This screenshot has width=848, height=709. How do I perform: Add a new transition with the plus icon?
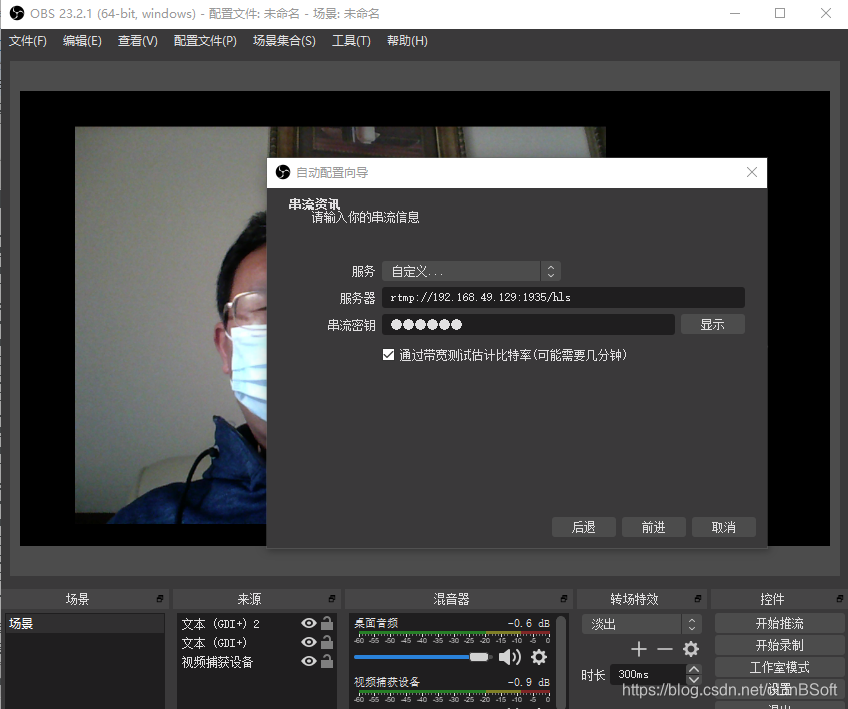(x=639, y=648)
